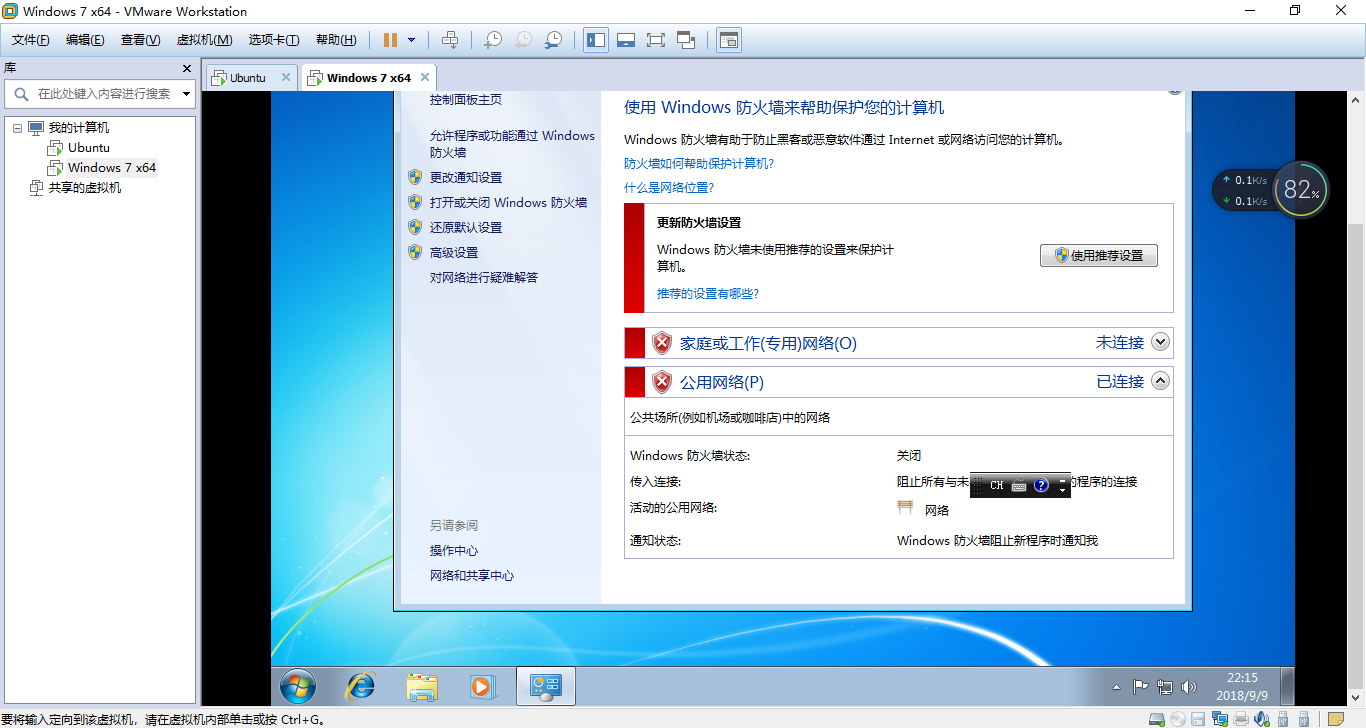The width and height of the screenshot is (1366, 728).
Task: Open the guest network tray icon
Action: point(1165,687)
